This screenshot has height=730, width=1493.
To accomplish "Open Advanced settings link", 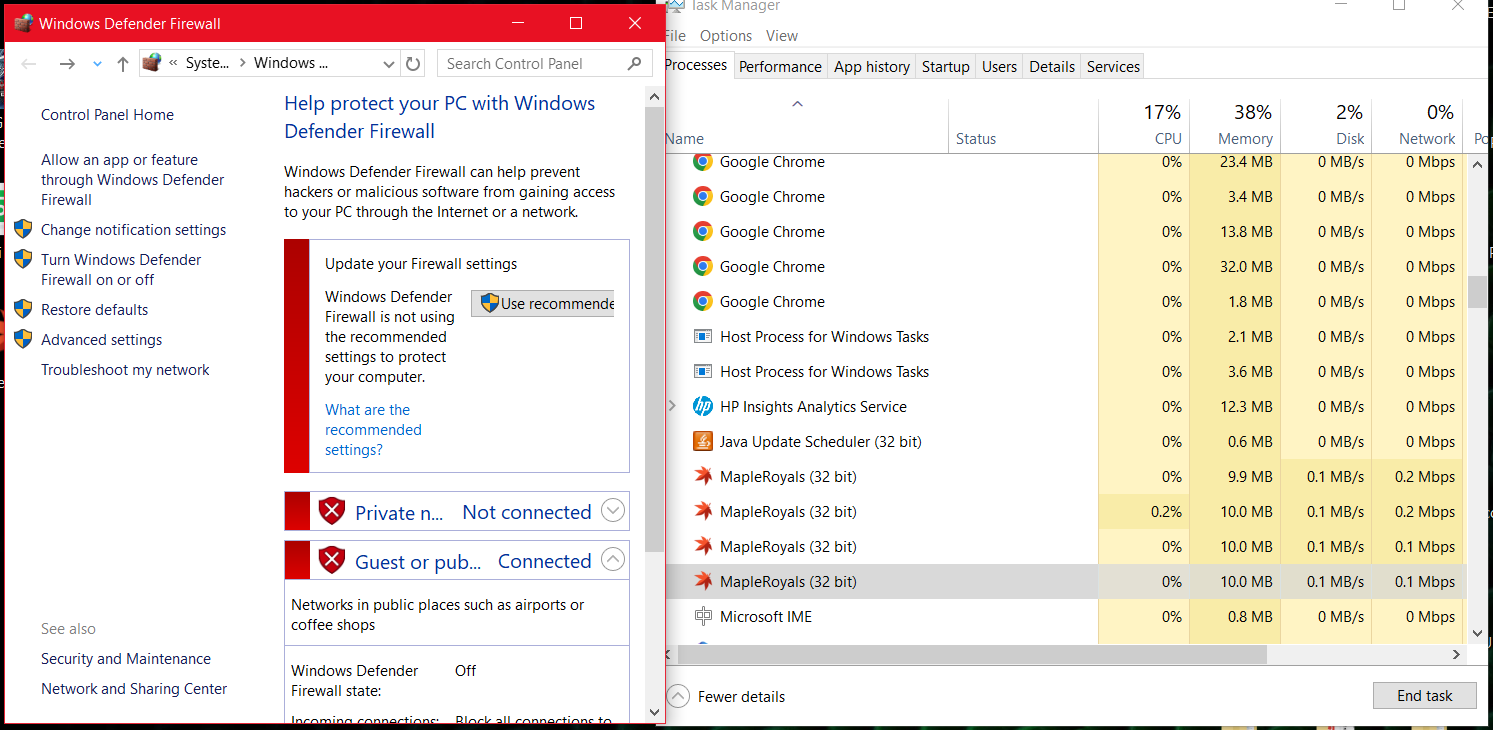I will coord(101,340).
